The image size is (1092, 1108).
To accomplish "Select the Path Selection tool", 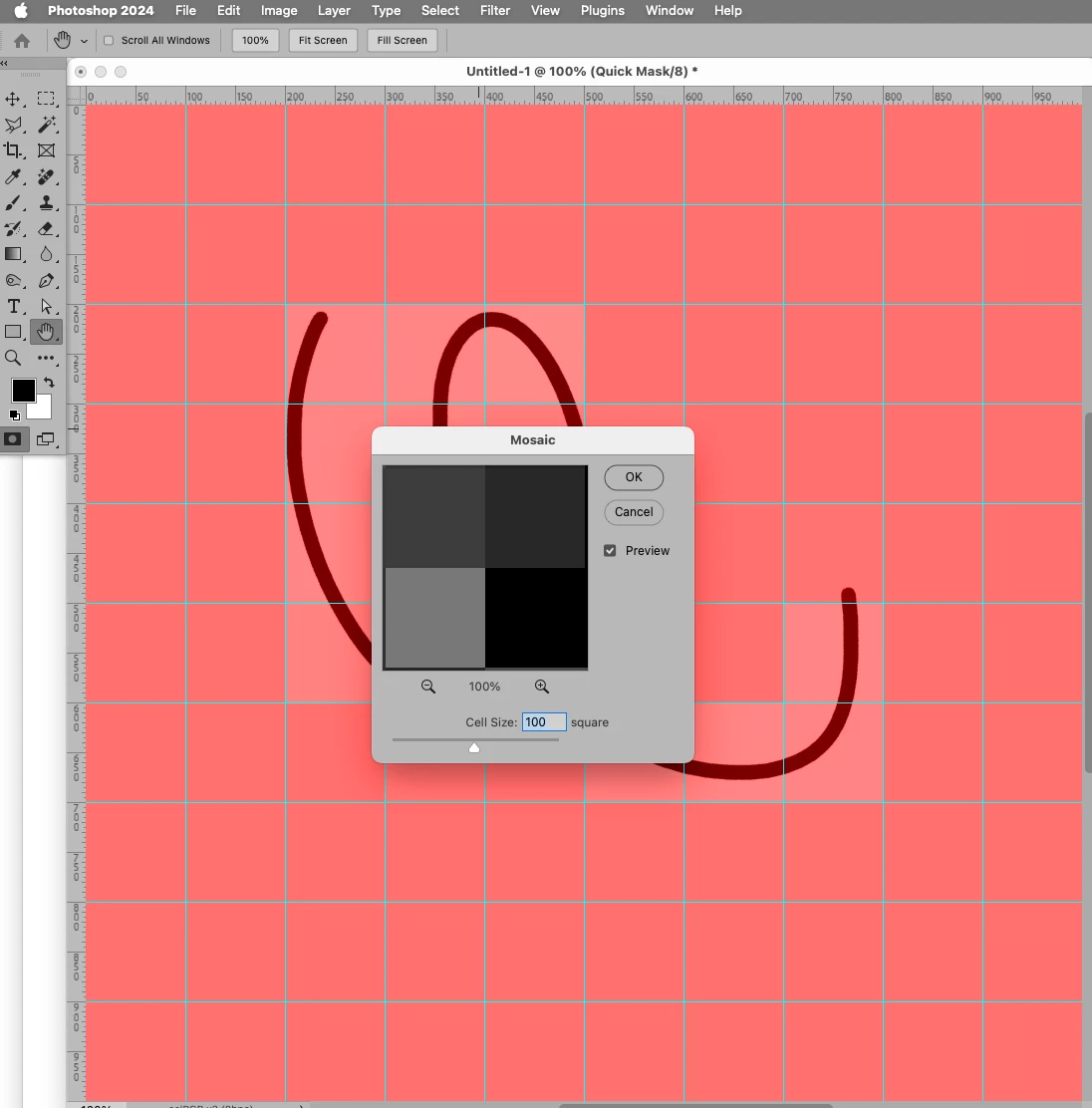I will pyautogui.click(x=46, y=306).
